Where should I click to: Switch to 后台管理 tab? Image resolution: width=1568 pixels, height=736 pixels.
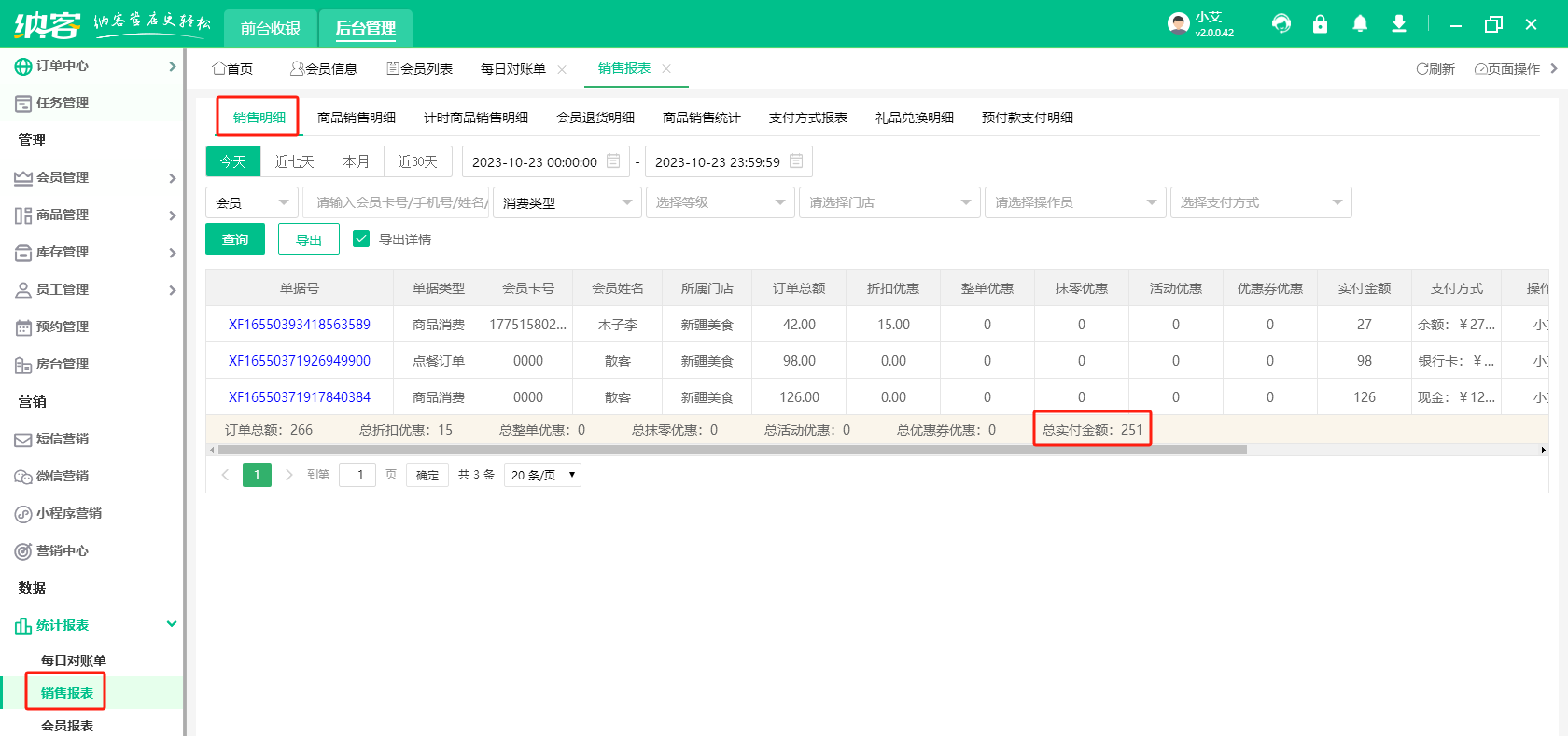(x=366, y=28)
